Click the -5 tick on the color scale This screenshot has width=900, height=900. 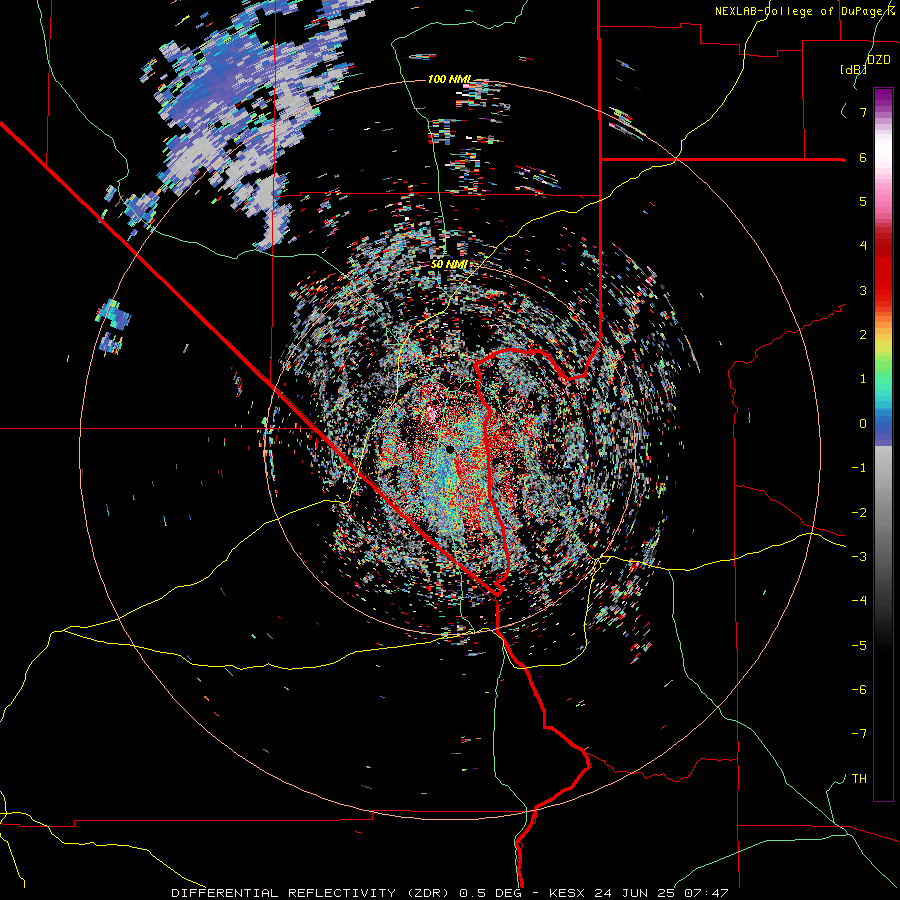pos(859,646)
